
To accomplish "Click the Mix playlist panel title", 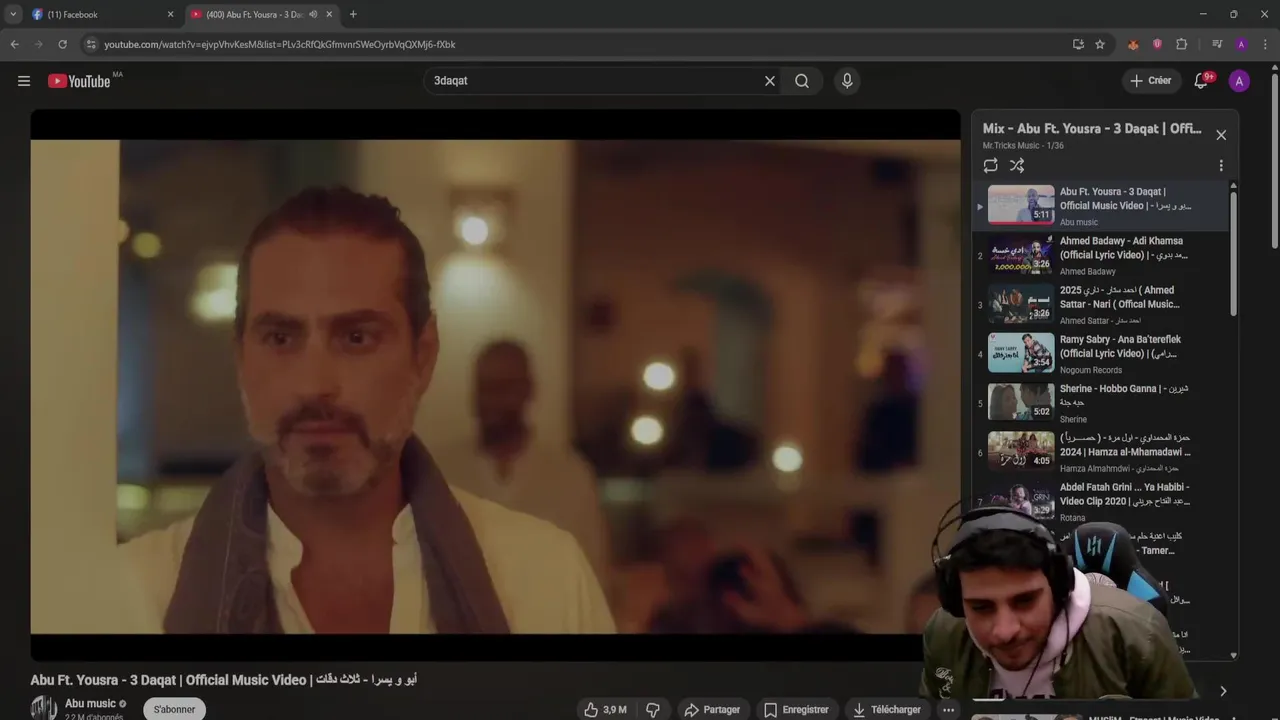I will coord(1092,129).
